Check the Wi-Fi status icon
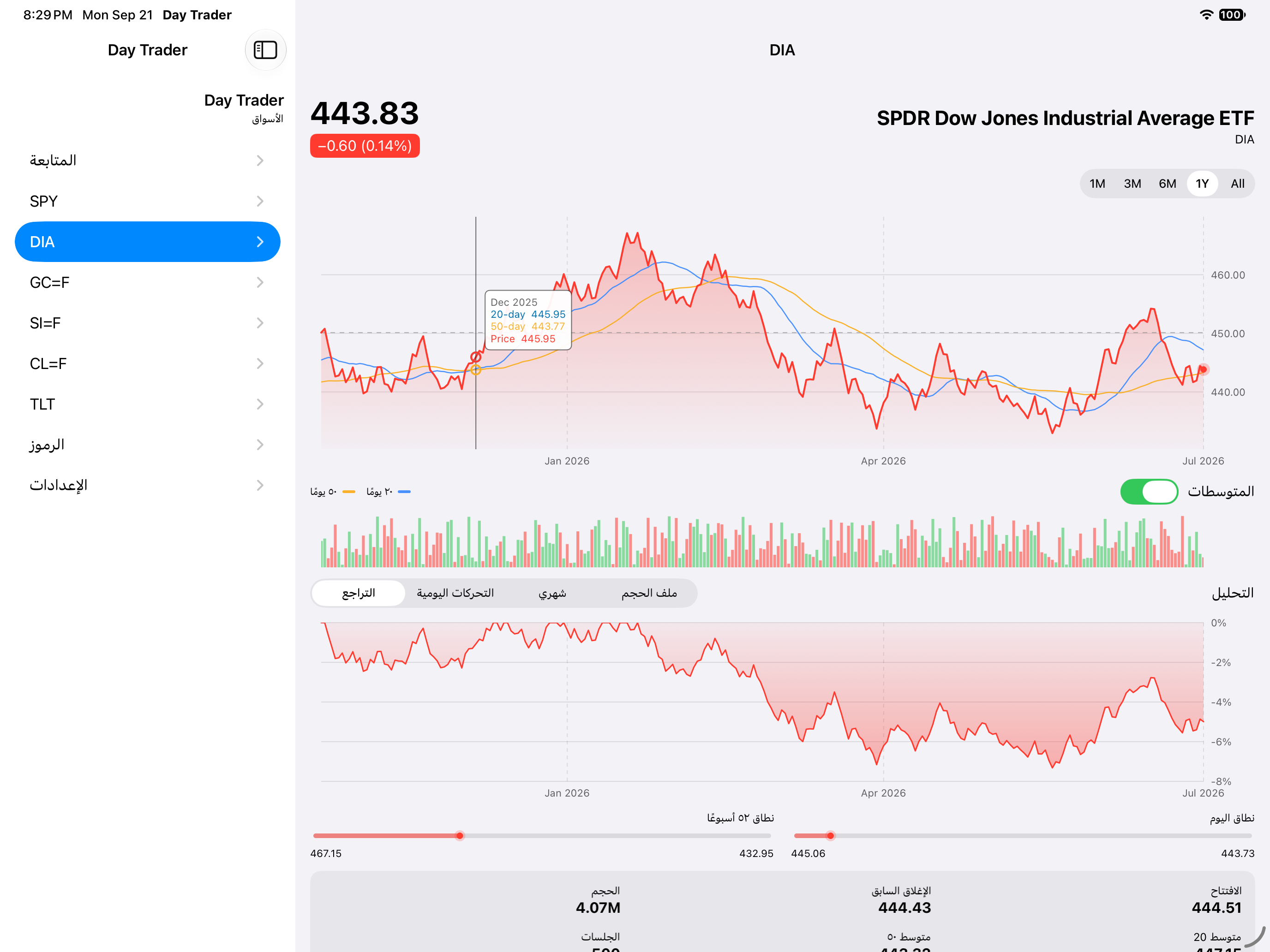This screenshot has width=1270, height=952. click(x=1206, y=15)
